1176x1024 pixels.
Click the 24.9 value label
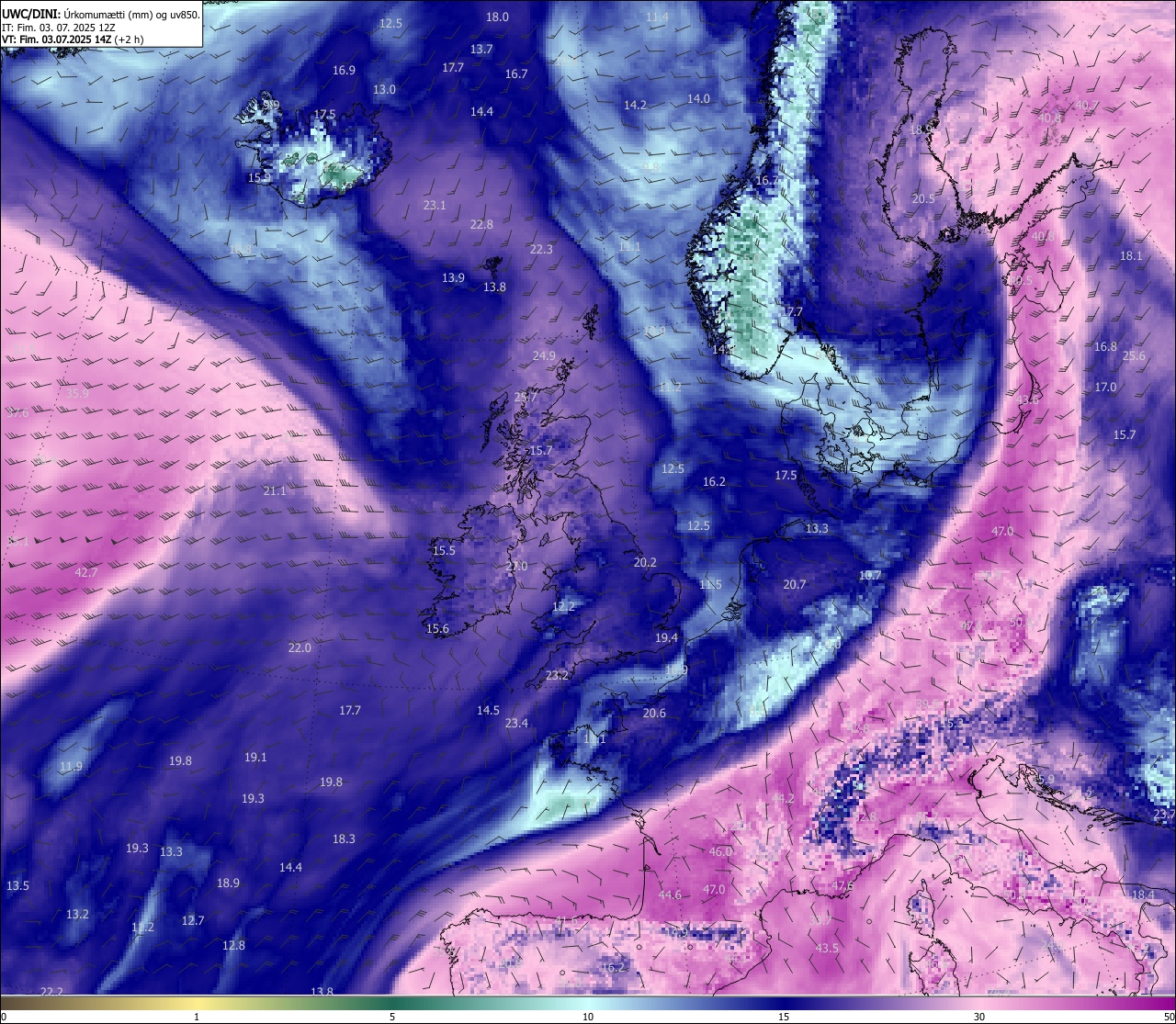pos(544,355)
